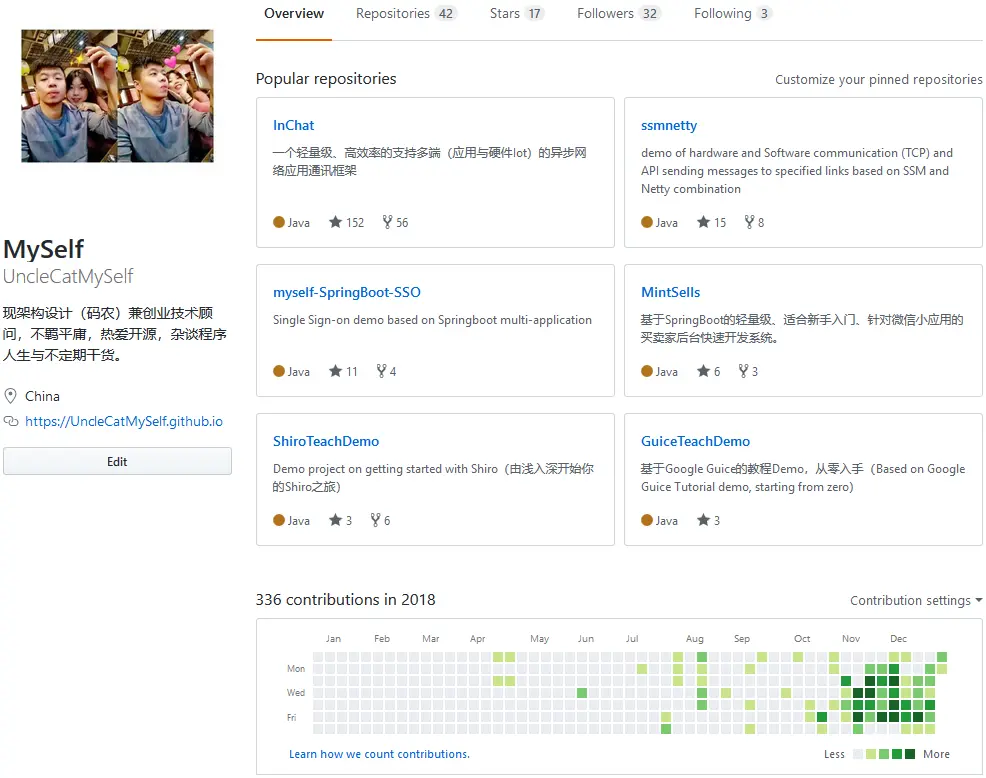986x778 pixels.
Task: Click the star icon on GuiceTeachDemo
Action: point(703,520)
